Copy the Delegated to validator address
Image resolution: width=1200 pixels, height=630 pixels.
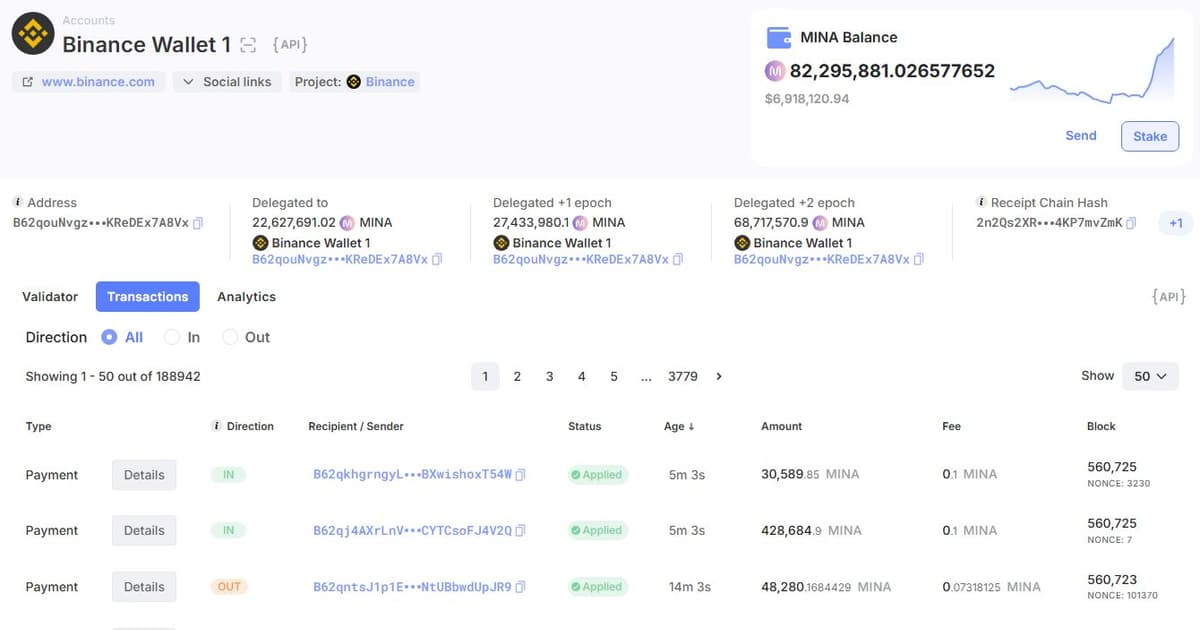point(437,259)
